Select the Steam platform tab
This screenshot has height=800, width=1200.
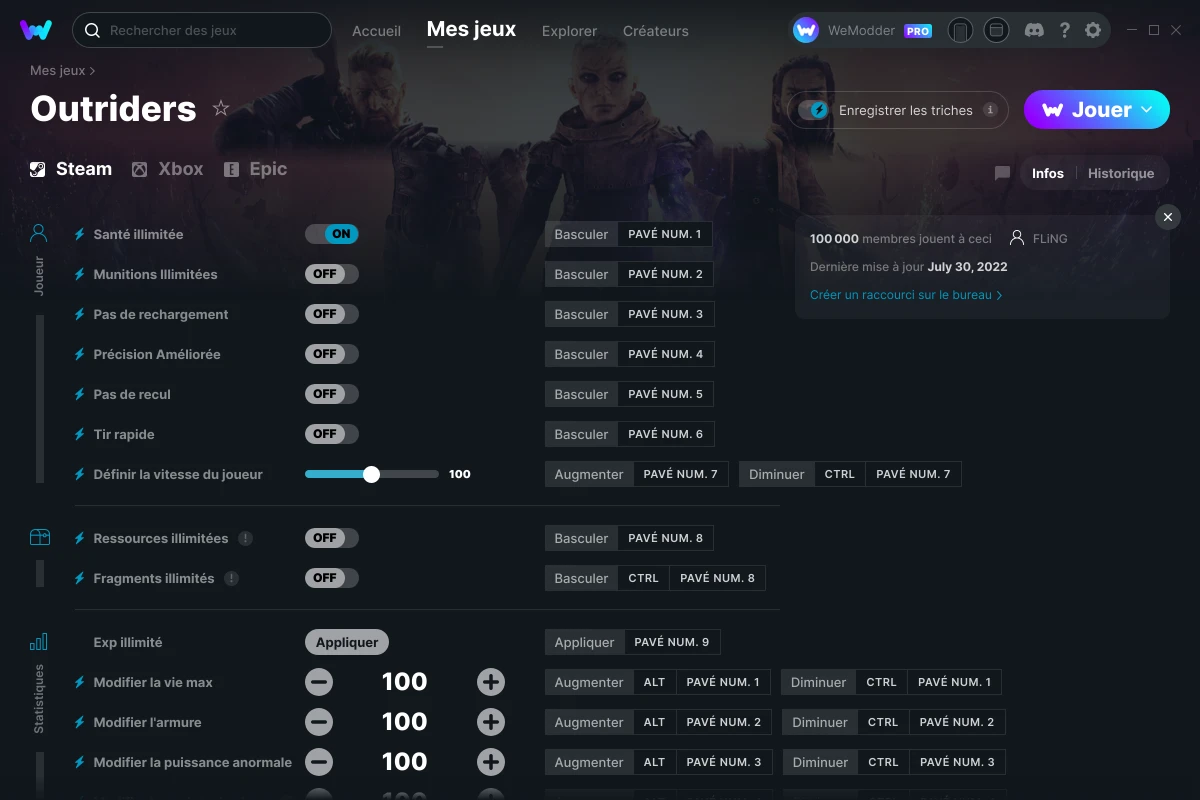click(71, 169)
